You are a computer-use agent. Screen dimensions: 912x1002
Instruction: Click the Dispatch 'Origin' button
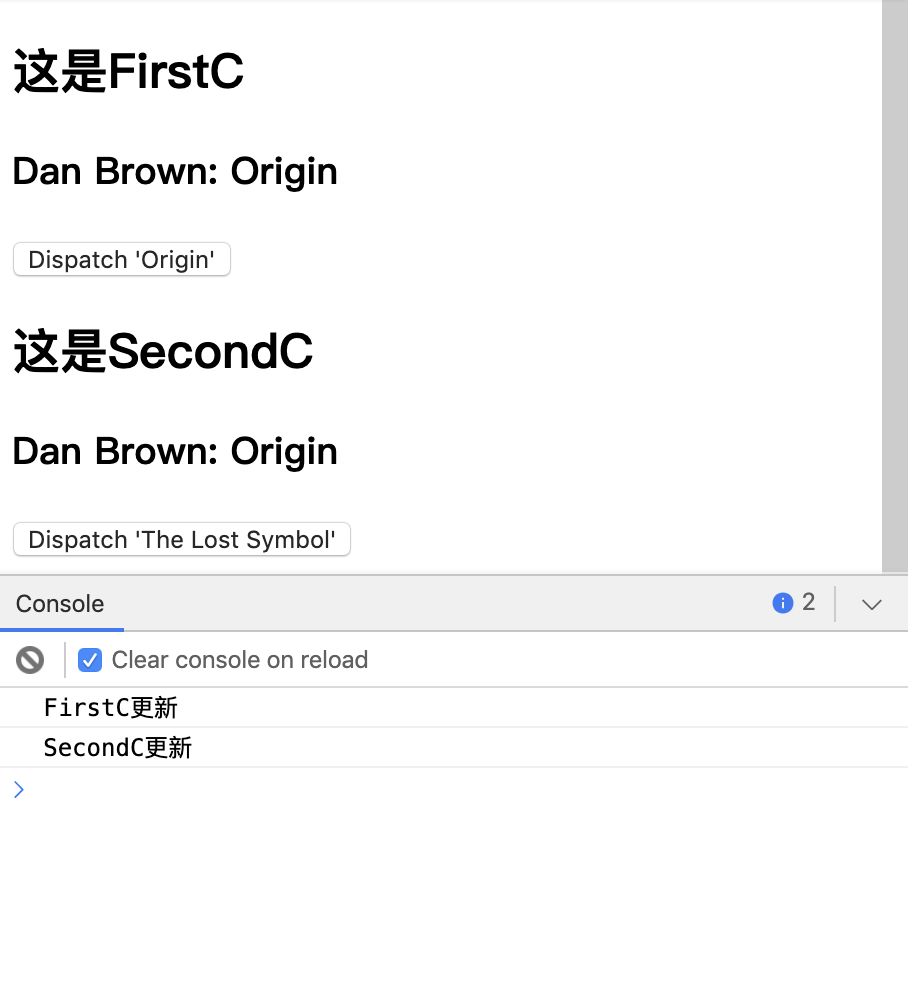coord(122,261)
